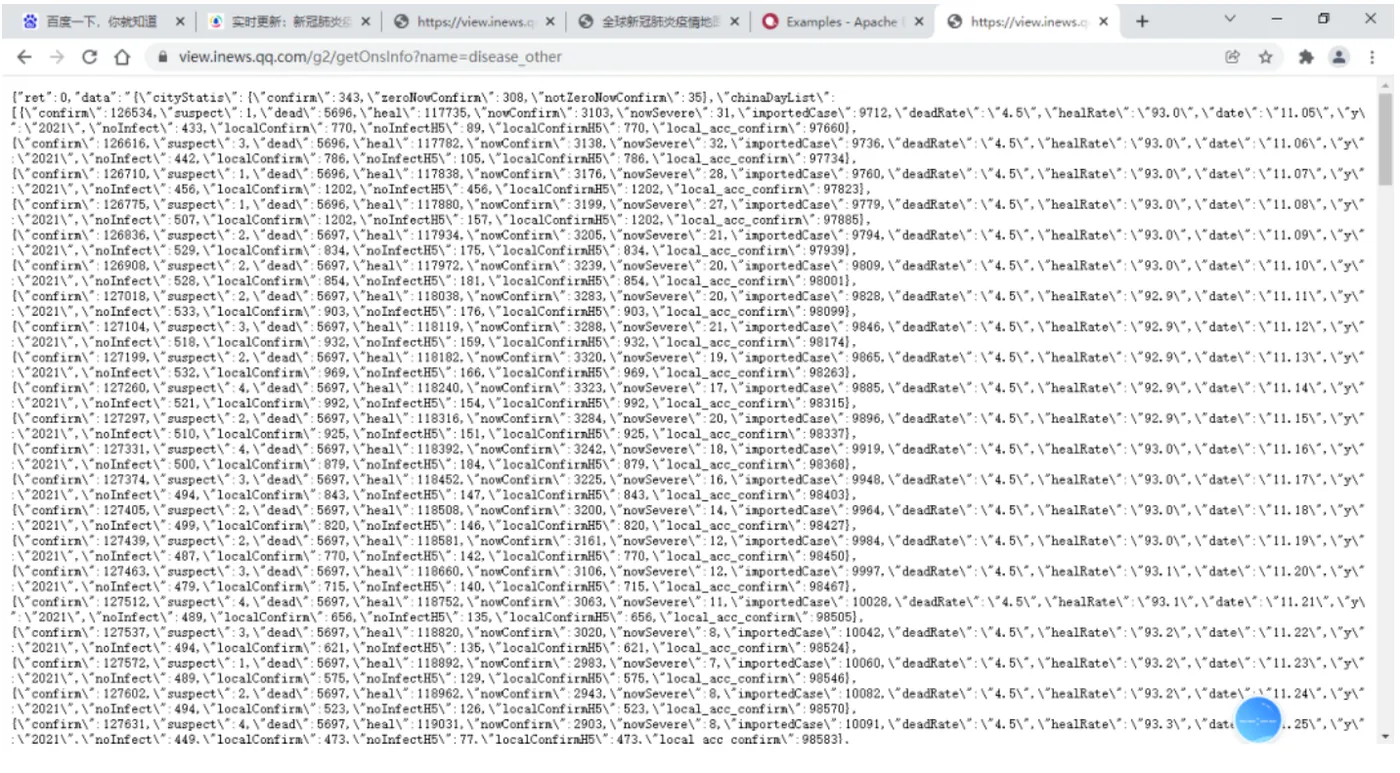This screenshot has width=1400, height=773.
Task: Switch to the Examples - Apache tab
Action: 842,21
